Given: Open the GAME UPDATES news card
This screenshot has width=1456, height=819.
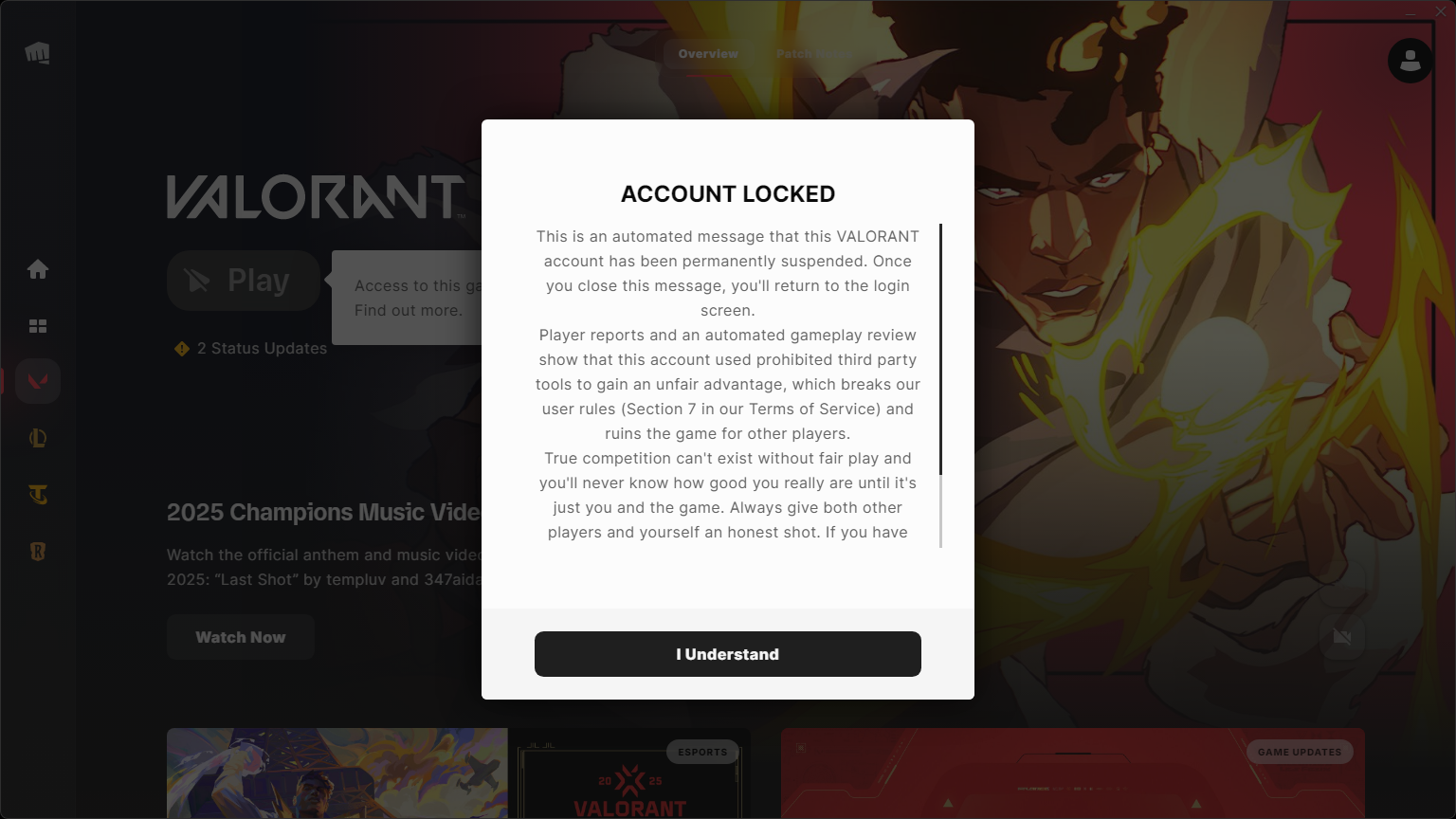Looking at the screenshot, I should [1073, 773].
